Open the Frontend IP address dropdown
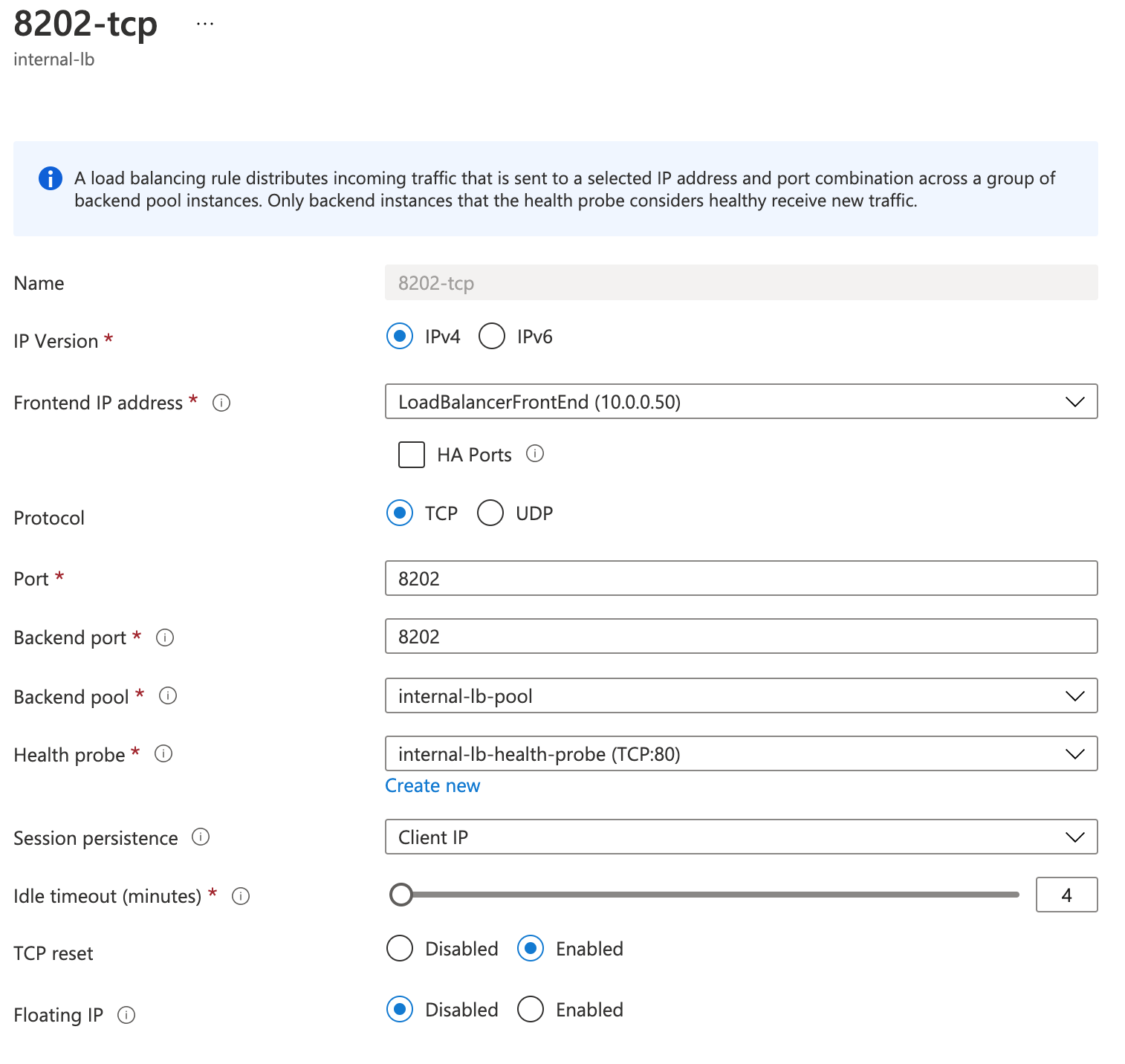 (741, 401)
